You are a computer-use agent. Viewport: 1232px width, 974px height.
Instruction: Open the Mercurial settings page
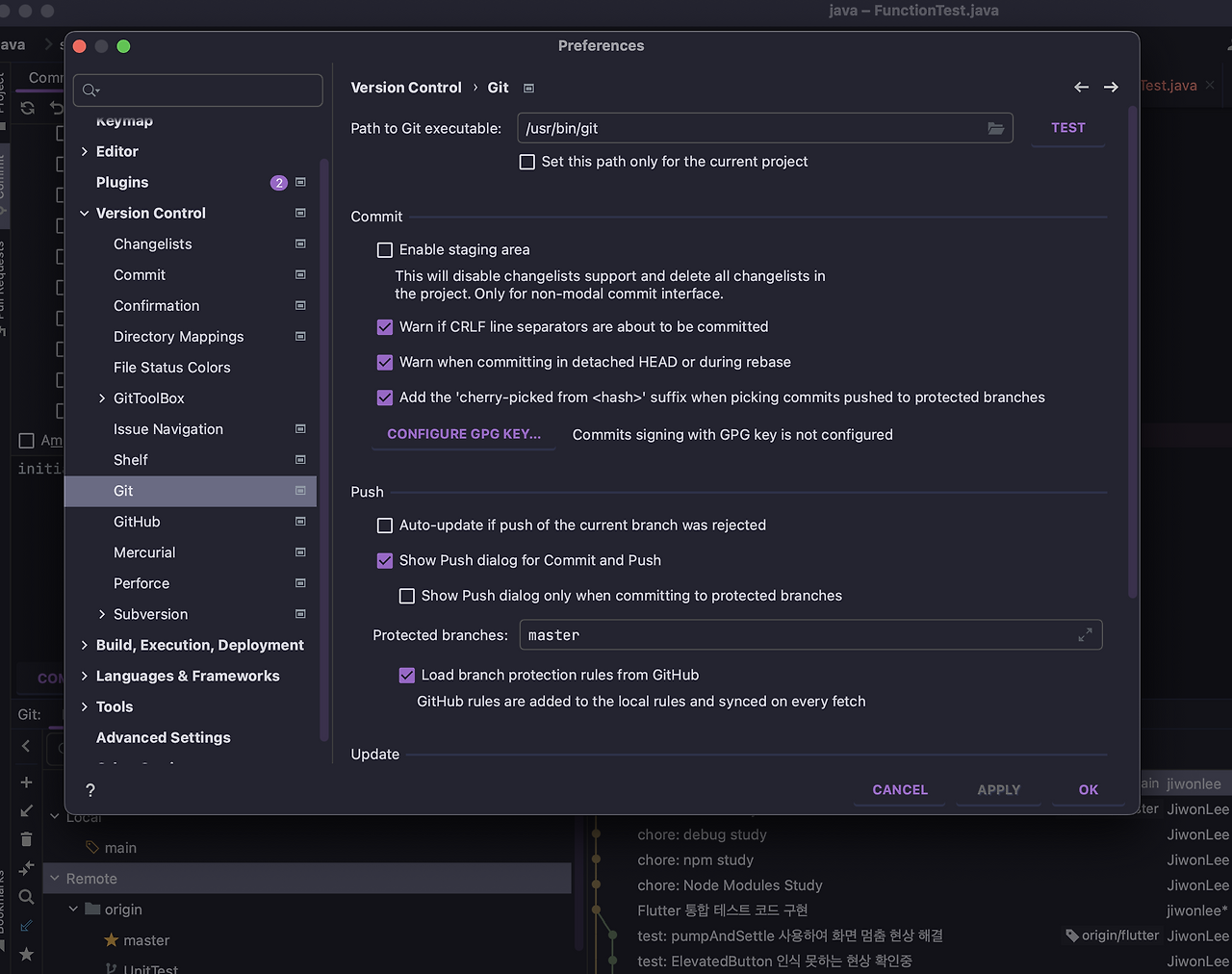[144, 551]
